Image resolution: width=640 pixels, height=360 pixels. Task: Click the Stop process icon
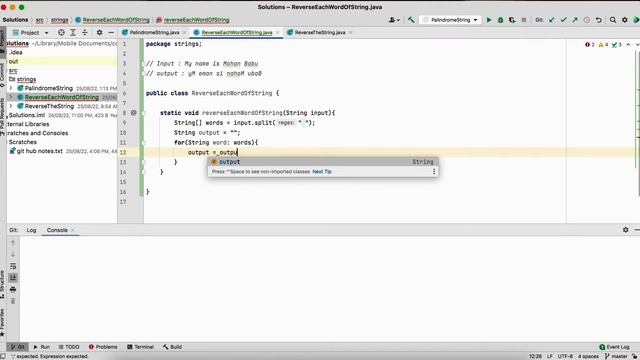click(524, 20)
